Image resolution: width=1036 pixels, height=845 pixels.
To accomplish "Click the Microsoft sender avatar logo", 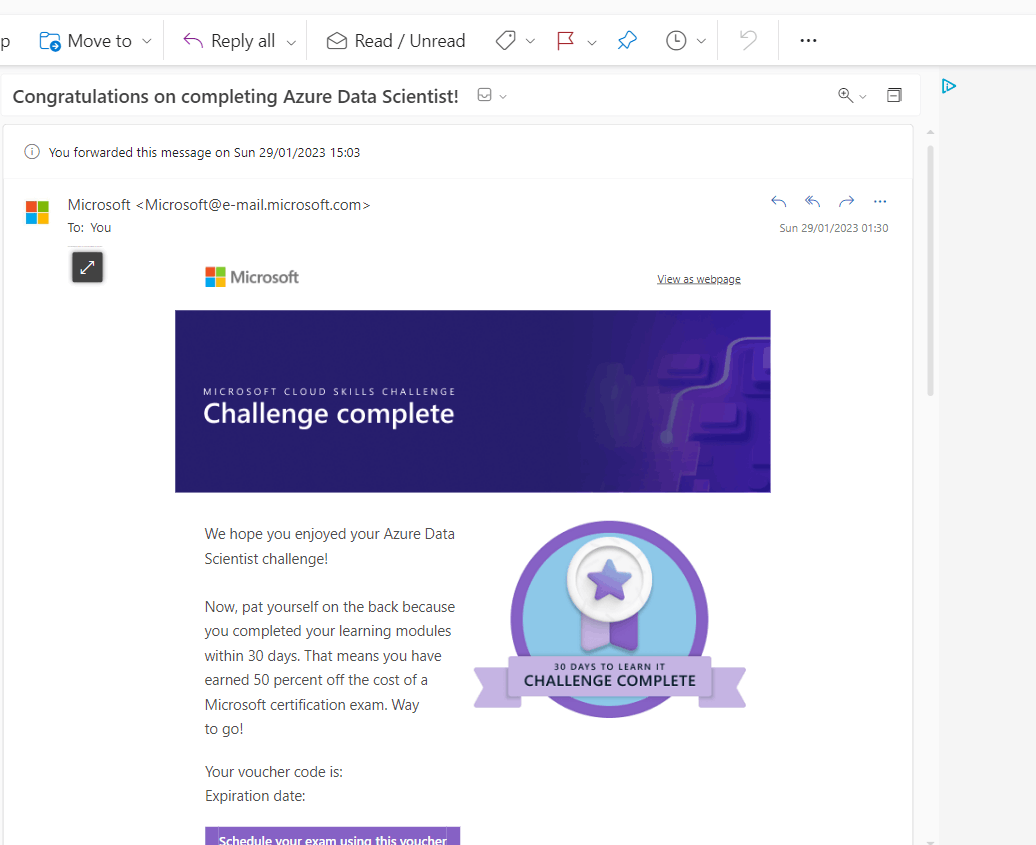I will (37, 213).
